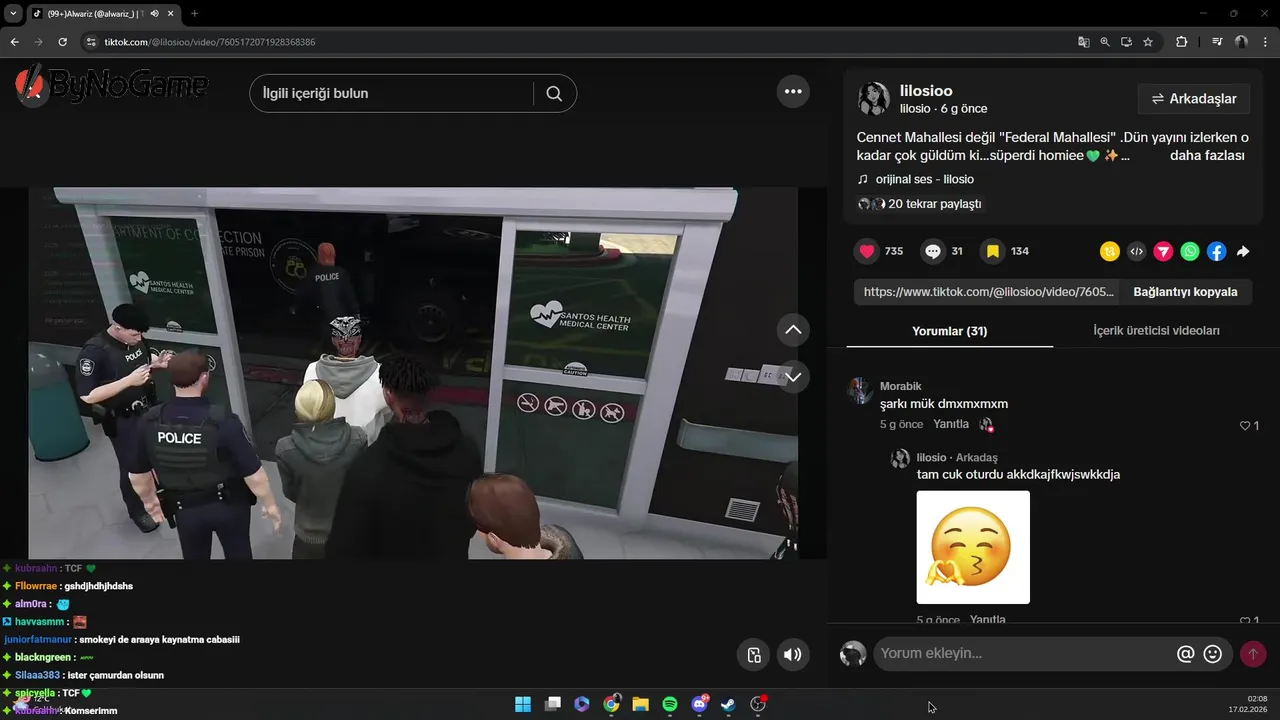View '20 tekrar paylaştı' reposts

[x=920, y=204]
